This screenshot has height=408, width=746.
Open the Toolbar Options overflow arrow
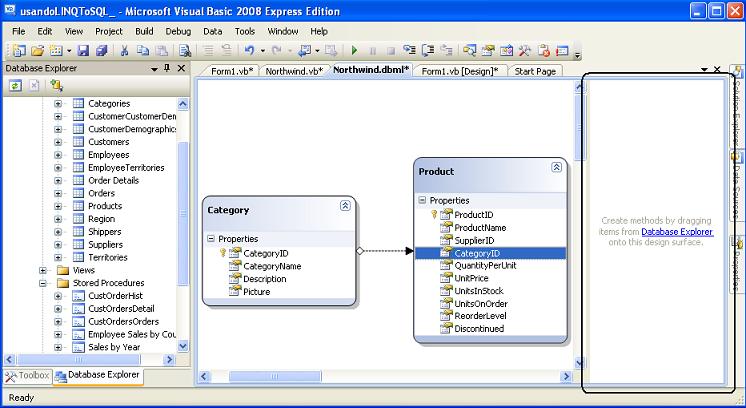pos(578,55)
